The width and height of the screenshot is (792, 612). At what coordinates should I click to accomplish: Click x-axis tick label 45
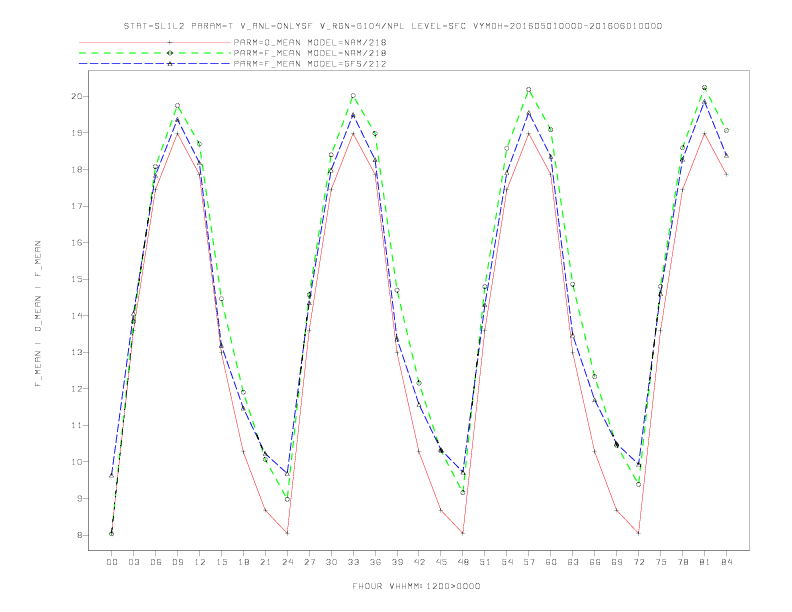tap(441, 562)
